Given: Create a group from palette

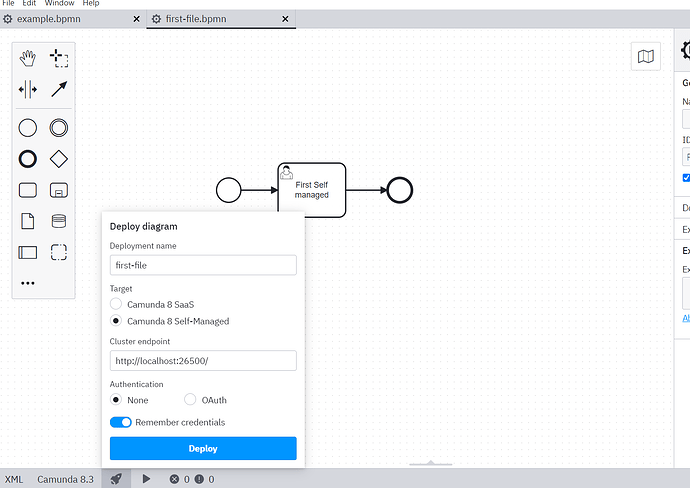Looking at the screenshot, I should (59, 252).
